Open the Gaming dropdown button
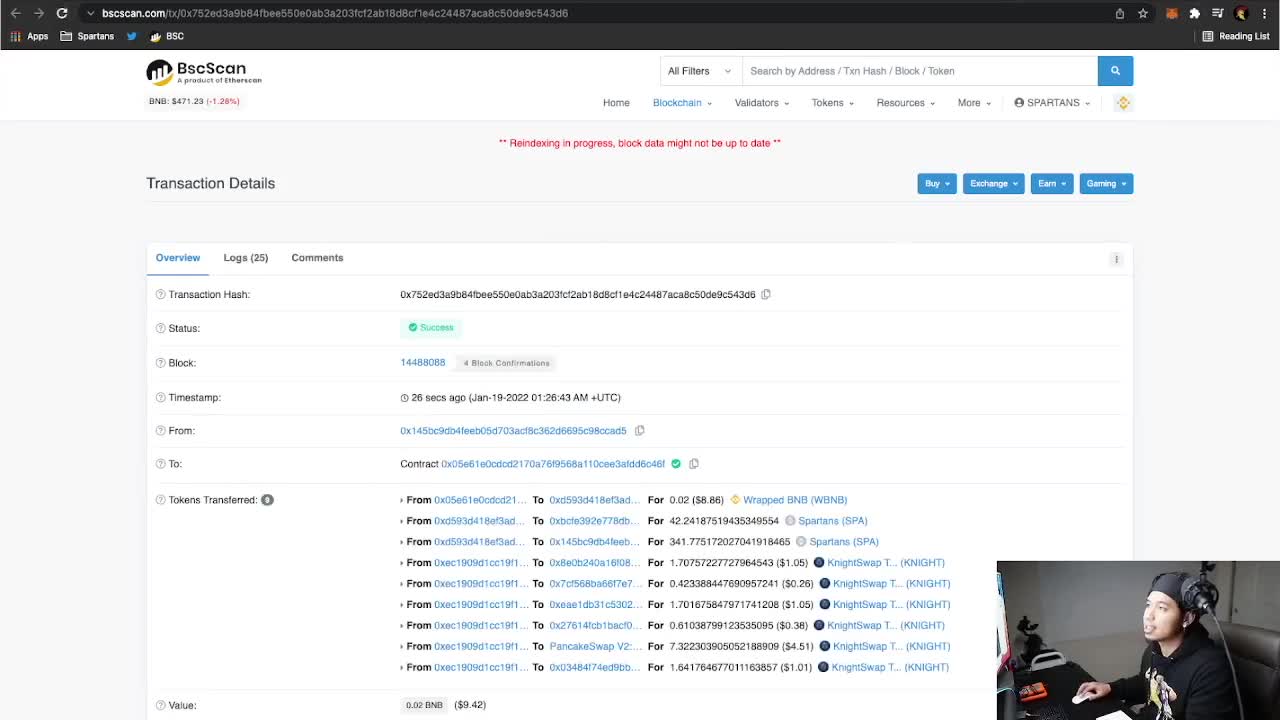The image size is (1280, 720). [x=1106, y=184]
